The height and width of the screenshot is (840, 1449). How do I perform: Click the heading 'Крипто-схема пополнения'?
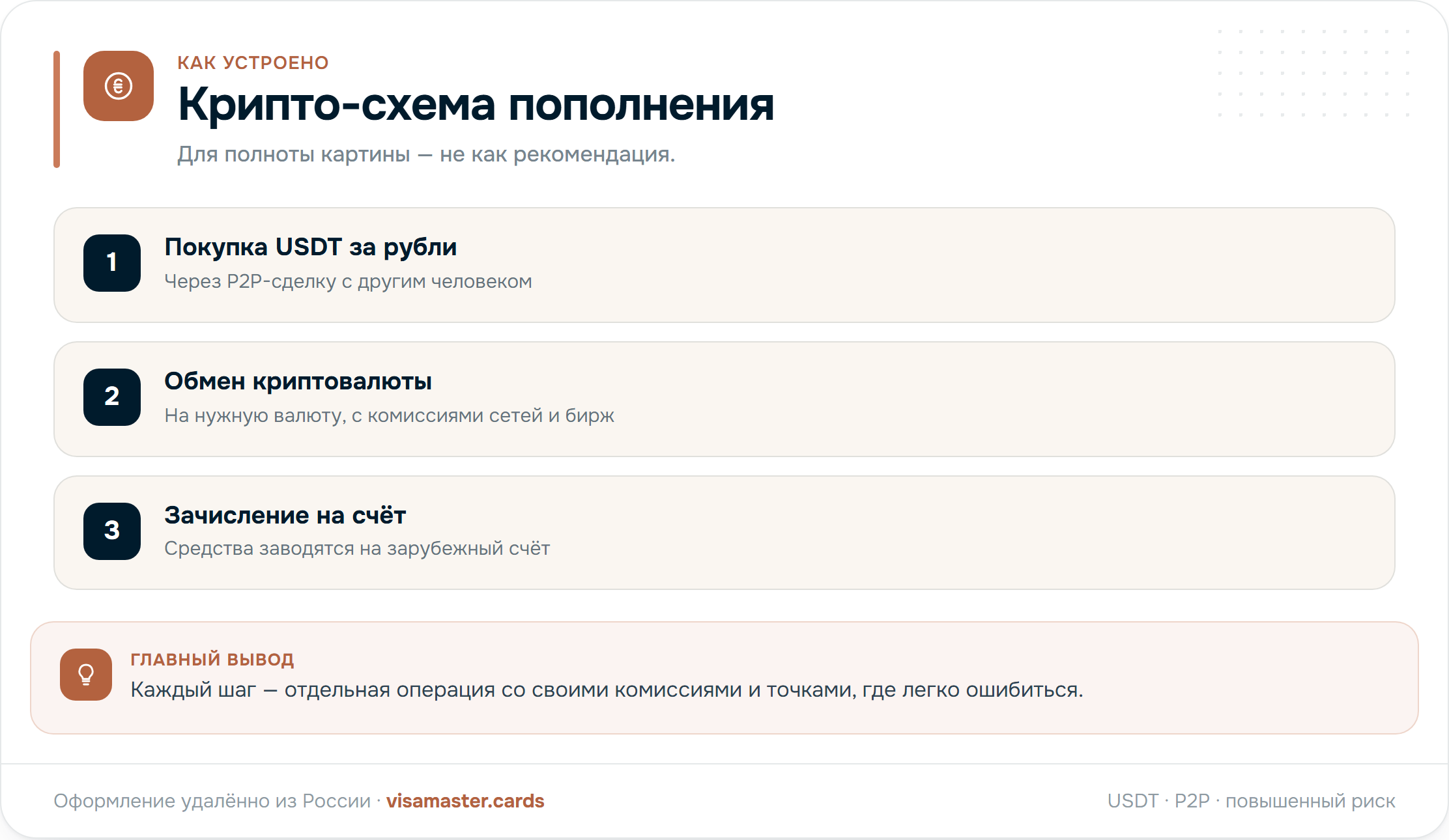pos(476,104)
